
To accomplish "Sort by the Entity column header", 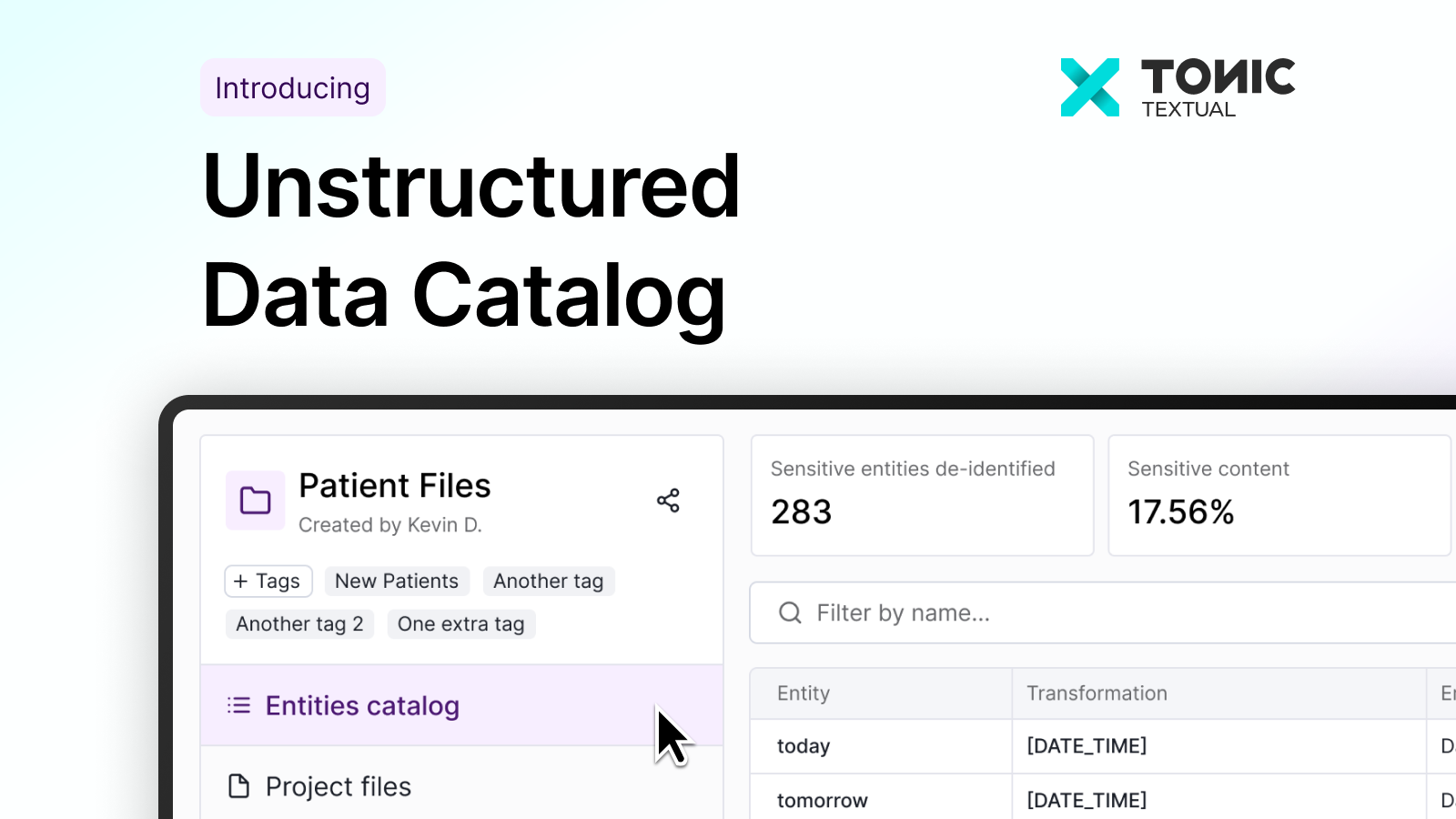I will click(x=804, y=693).
